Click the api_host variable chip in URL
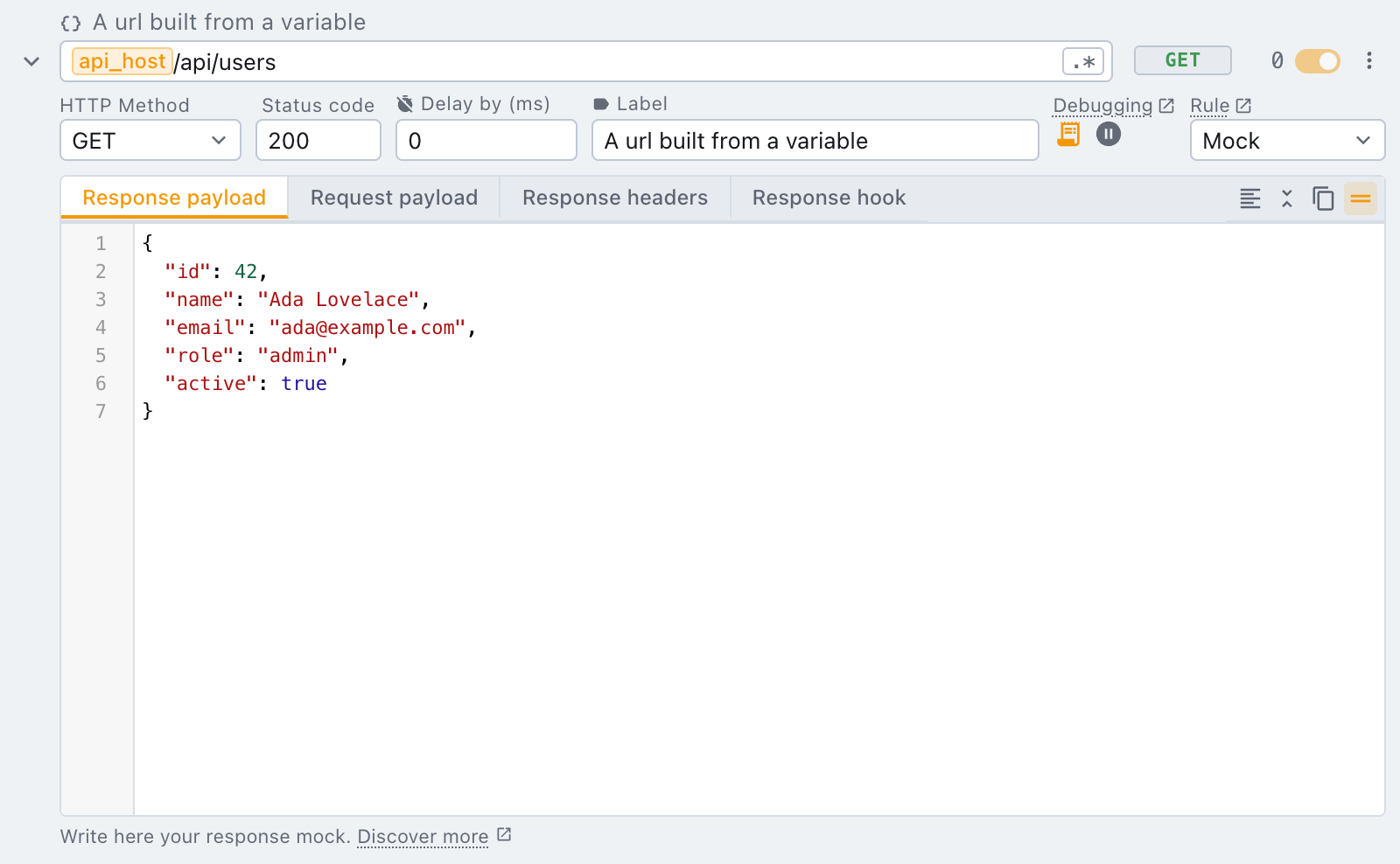 (122, 61)
